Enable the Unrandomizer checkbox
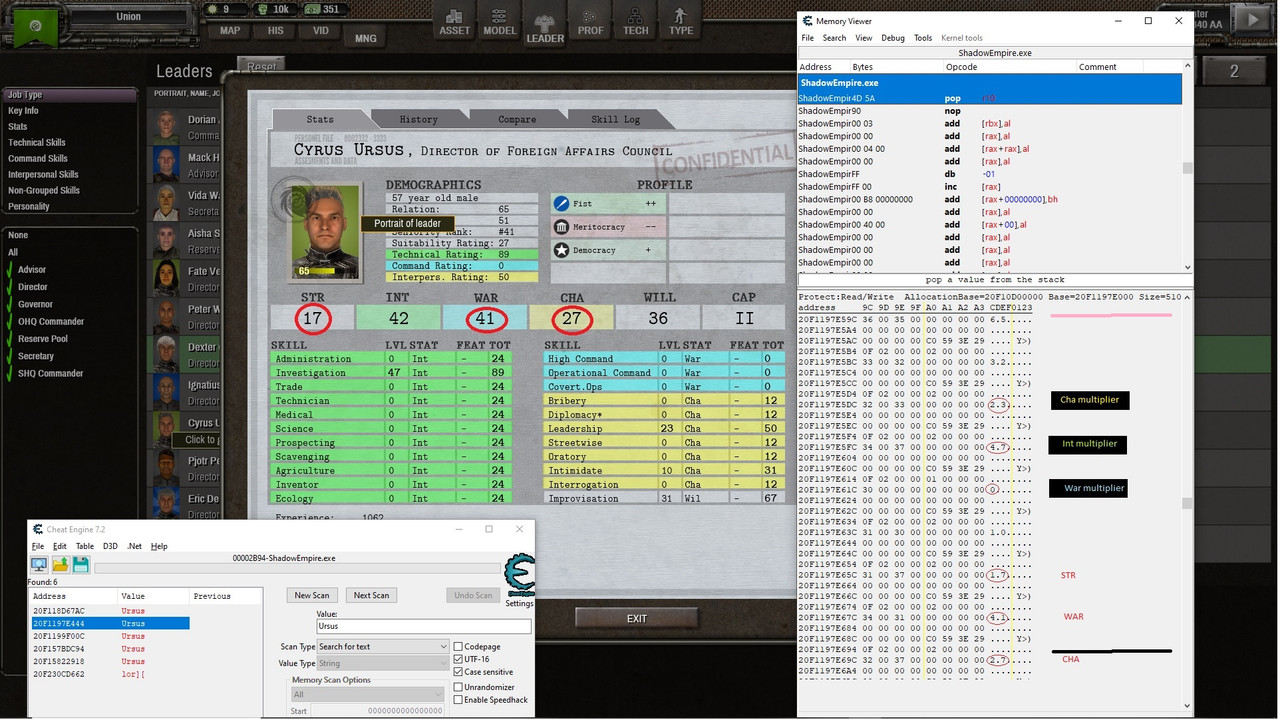1280x720 pixels. point(459,687)
